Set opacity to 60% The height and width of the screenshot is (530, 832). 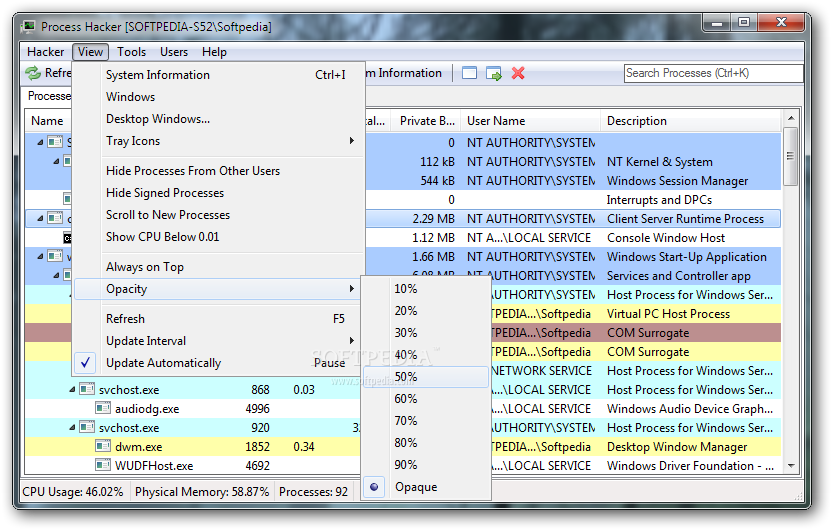(x=427, y=399)
